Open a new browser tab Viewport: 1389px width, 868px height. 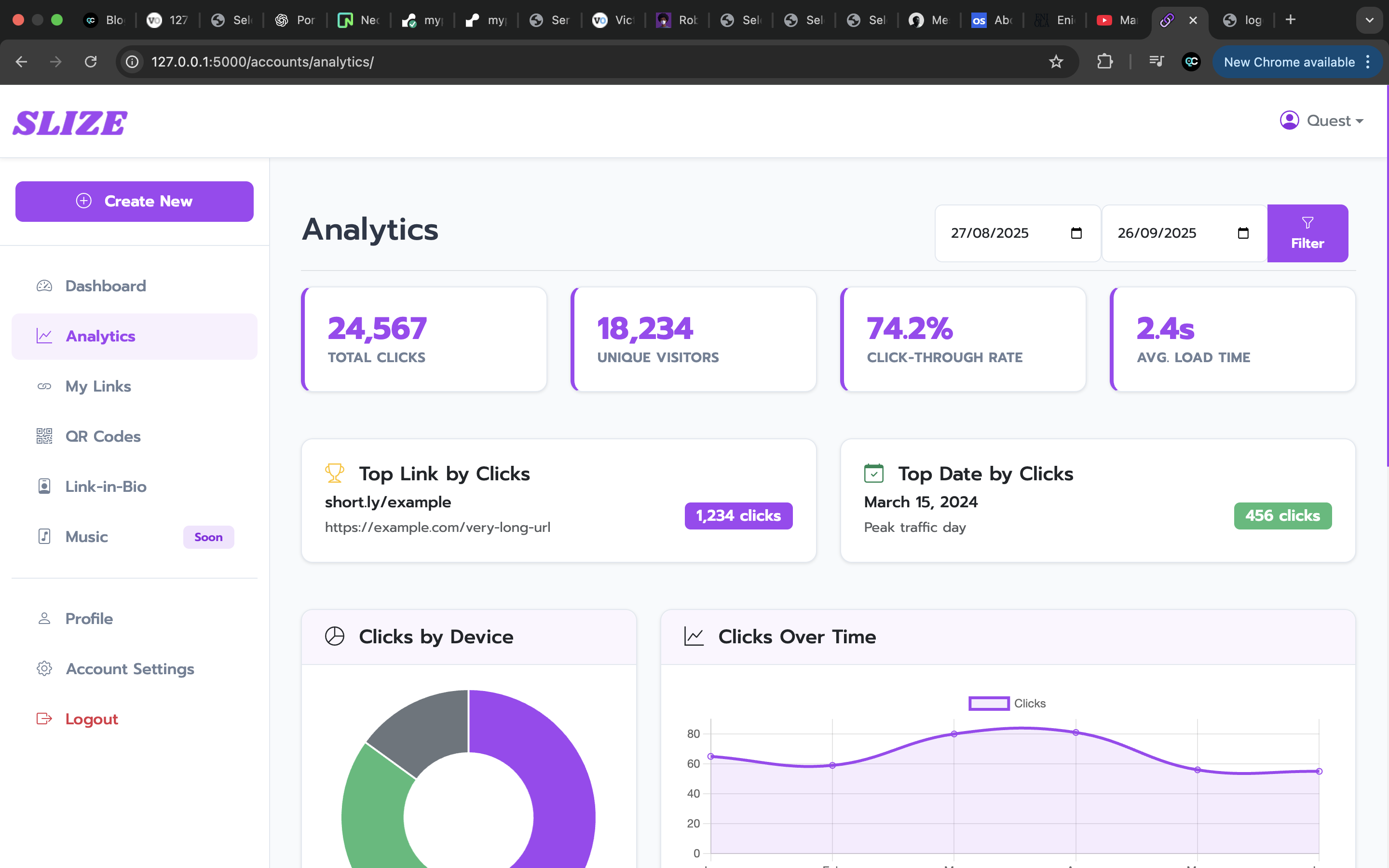(1290, 20)
